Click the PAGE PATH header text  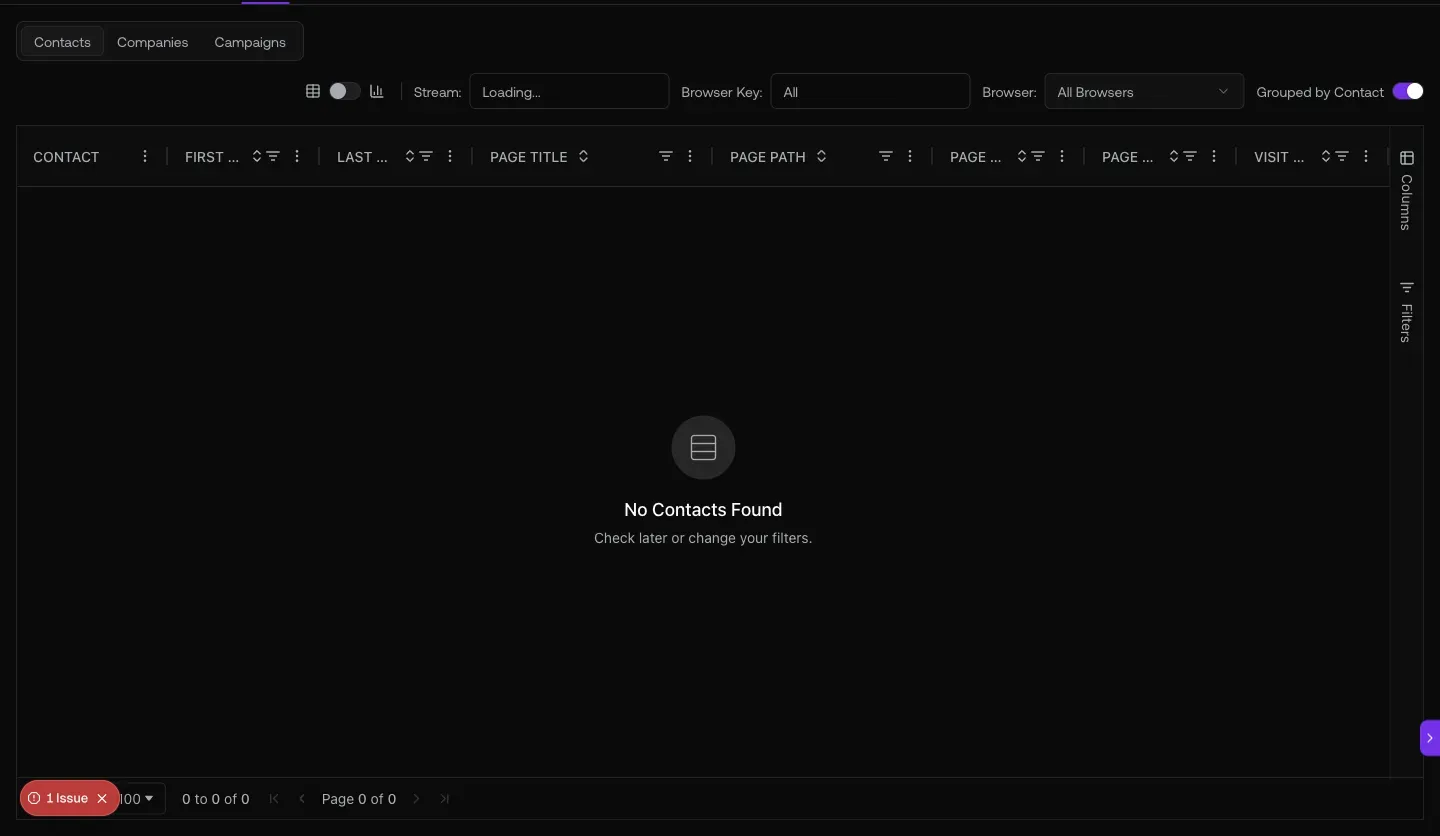click(768, 156)
